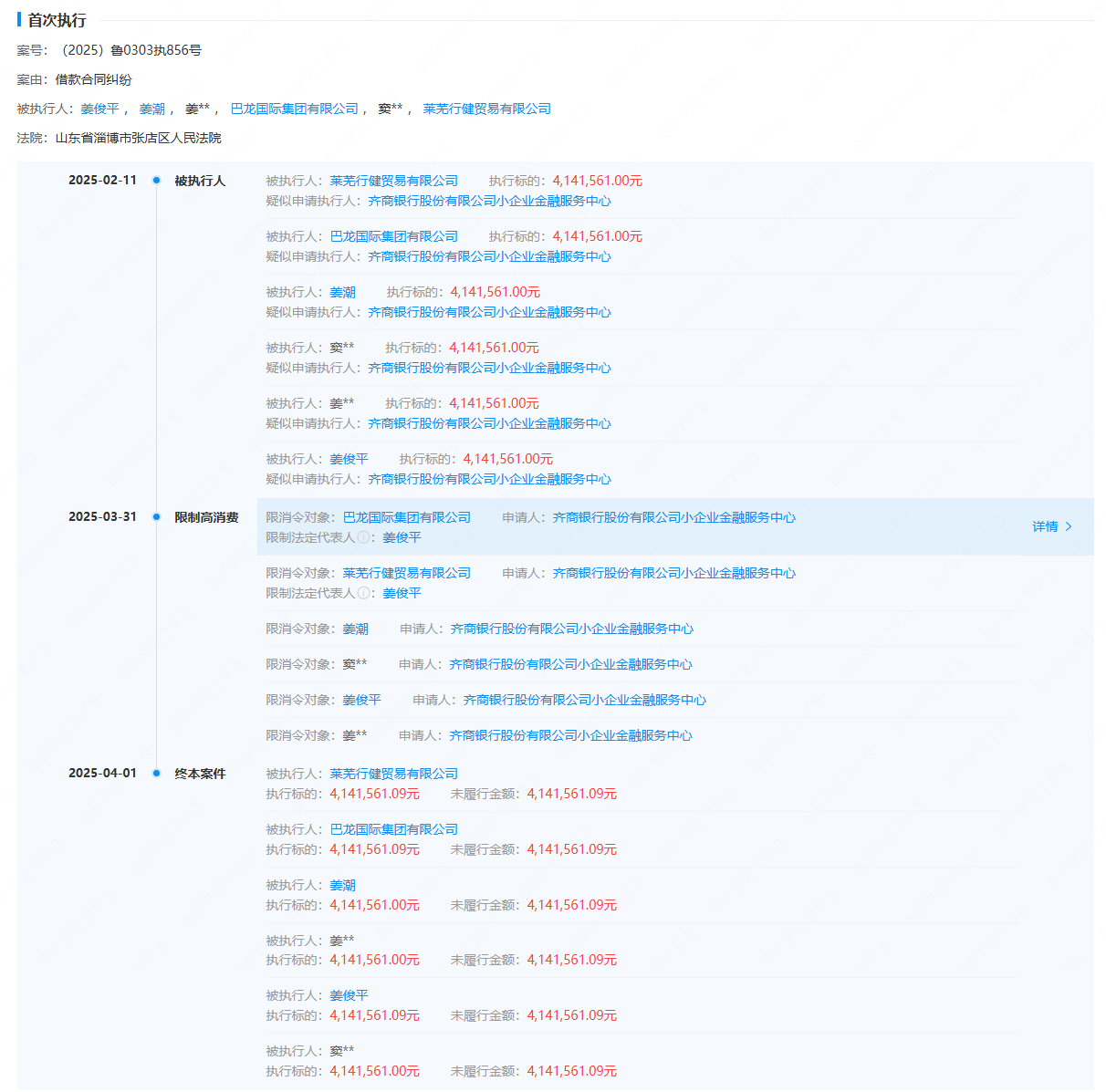The image size is (1106, 1092).
Task: Select 执行标的 amount in 巴龙国际 2025-02-11 entry
Action: 598,237
